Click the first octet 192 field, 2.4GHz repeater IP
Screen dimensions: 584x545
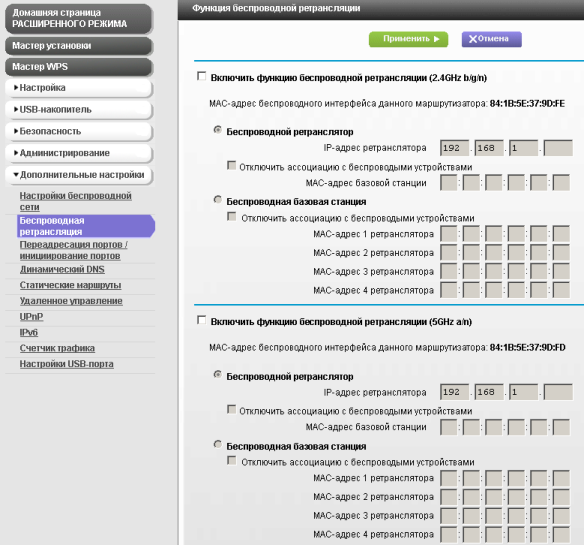(x=454, y=148)
